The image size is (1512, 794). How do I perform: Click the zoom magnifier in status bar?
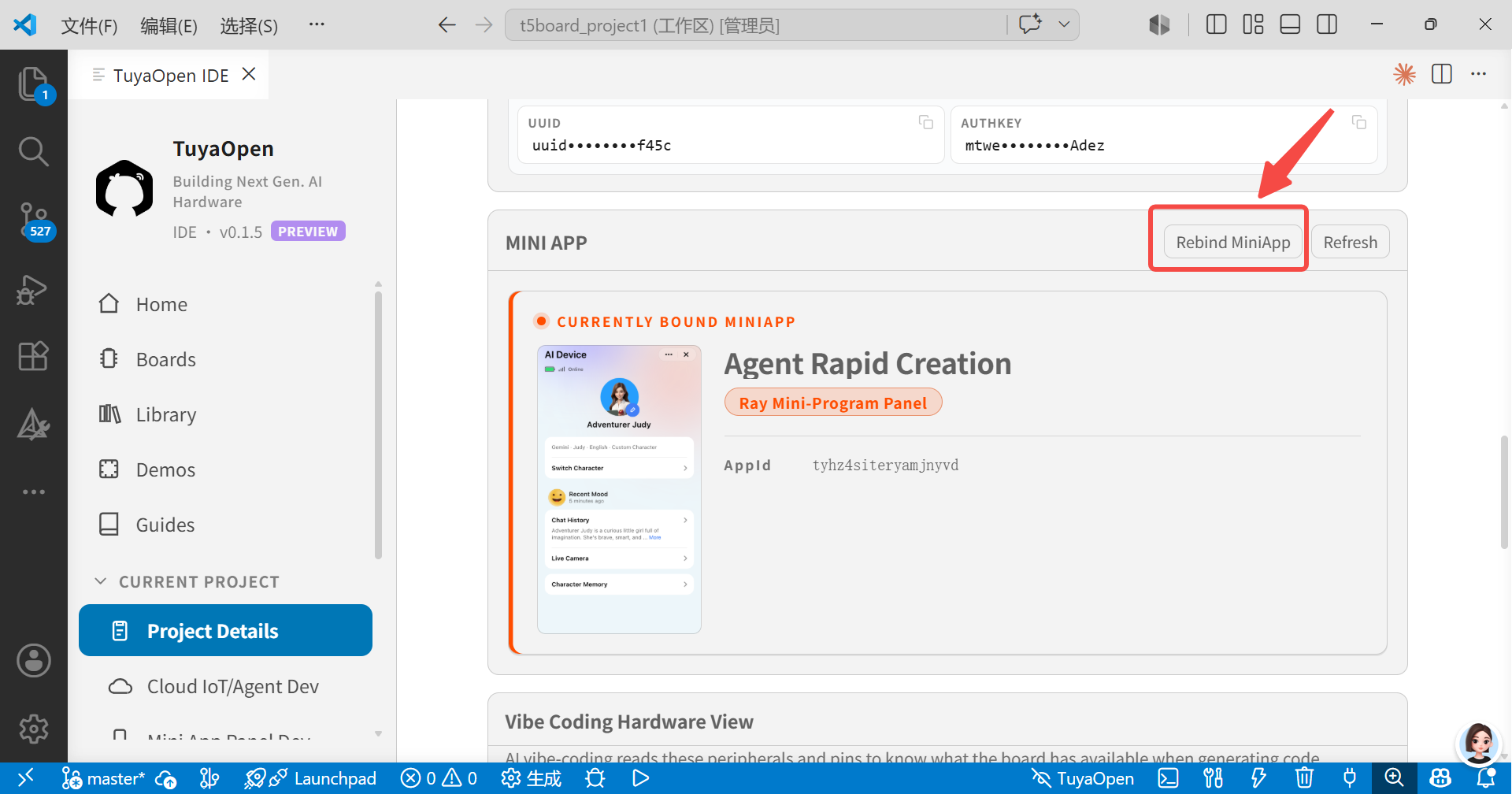pos(1395,778)
